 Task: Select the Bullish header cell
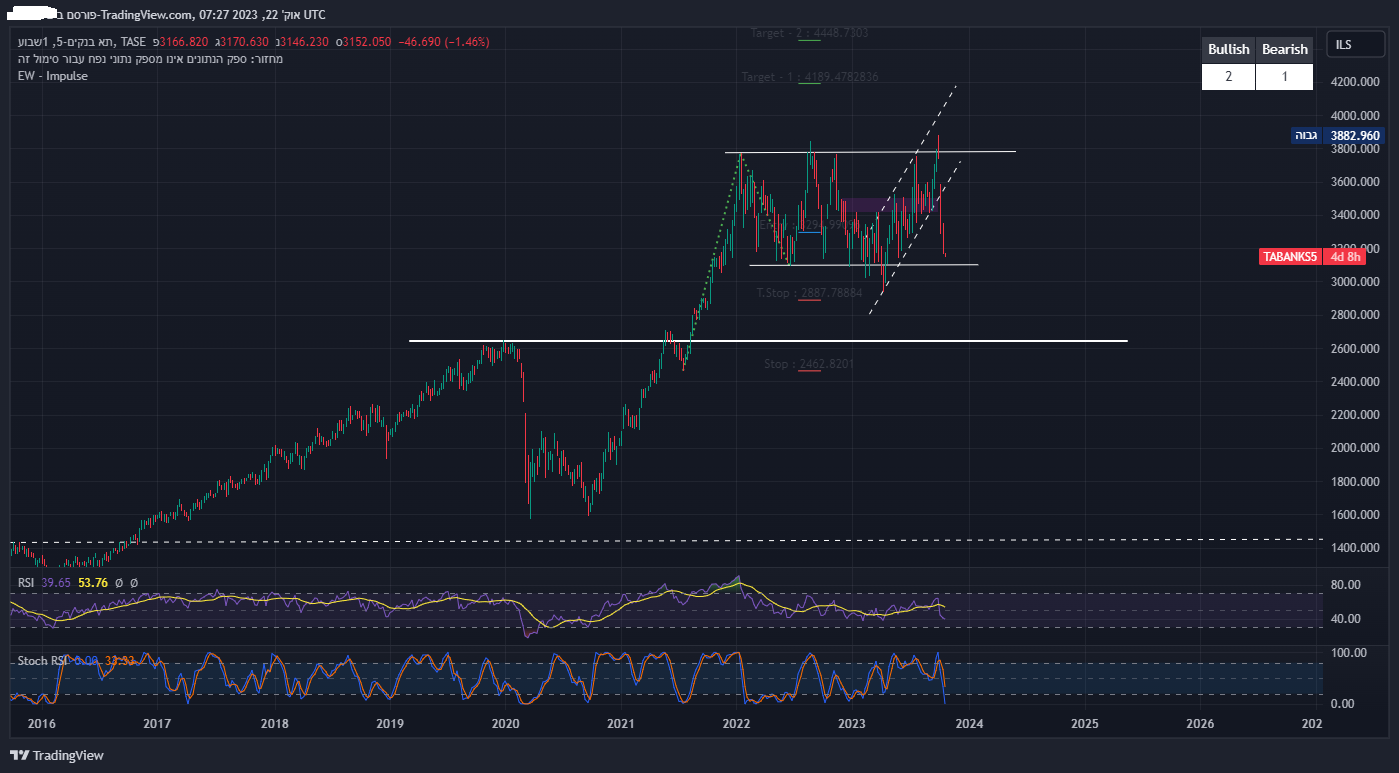[x=1228, y=49]
